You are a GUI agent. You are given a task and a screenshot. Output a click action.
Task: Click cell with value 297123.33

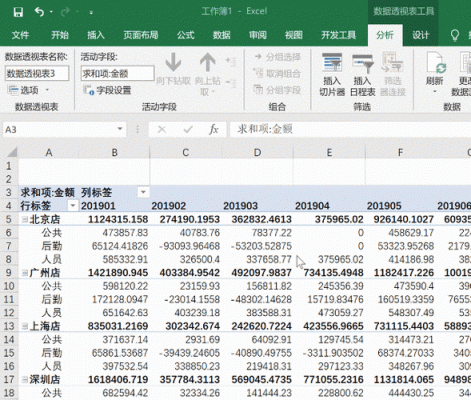(x=329, y=366)
